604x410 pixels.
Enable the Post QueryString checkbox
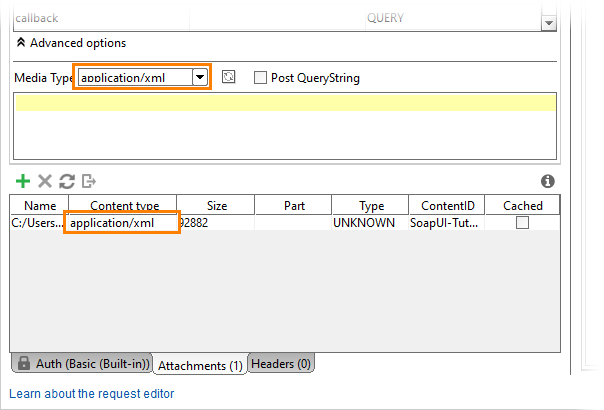coord(260,77)
